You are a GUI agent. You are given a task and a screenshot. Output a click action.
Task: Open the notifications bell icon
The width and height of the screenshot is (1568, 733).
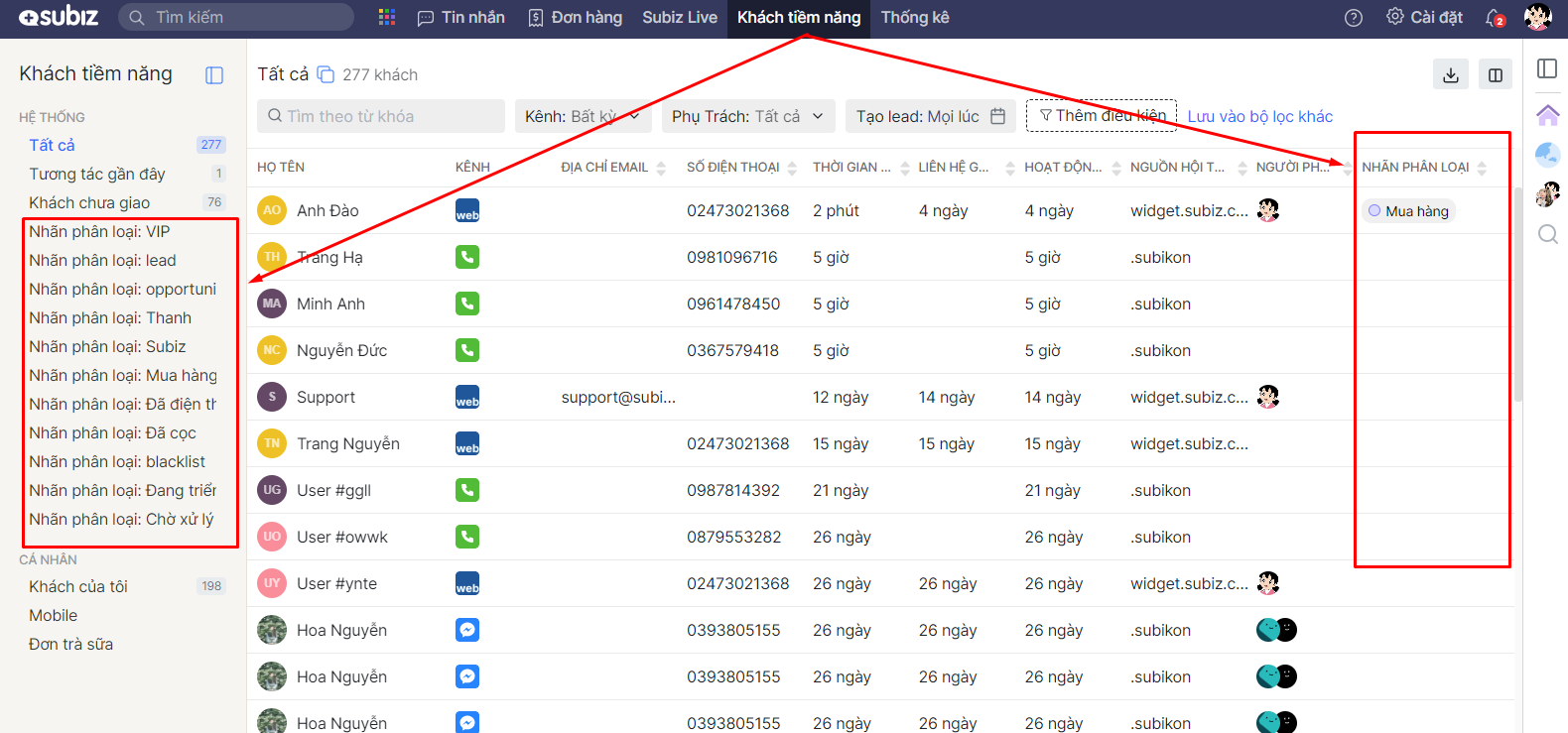pos(1495,18)
